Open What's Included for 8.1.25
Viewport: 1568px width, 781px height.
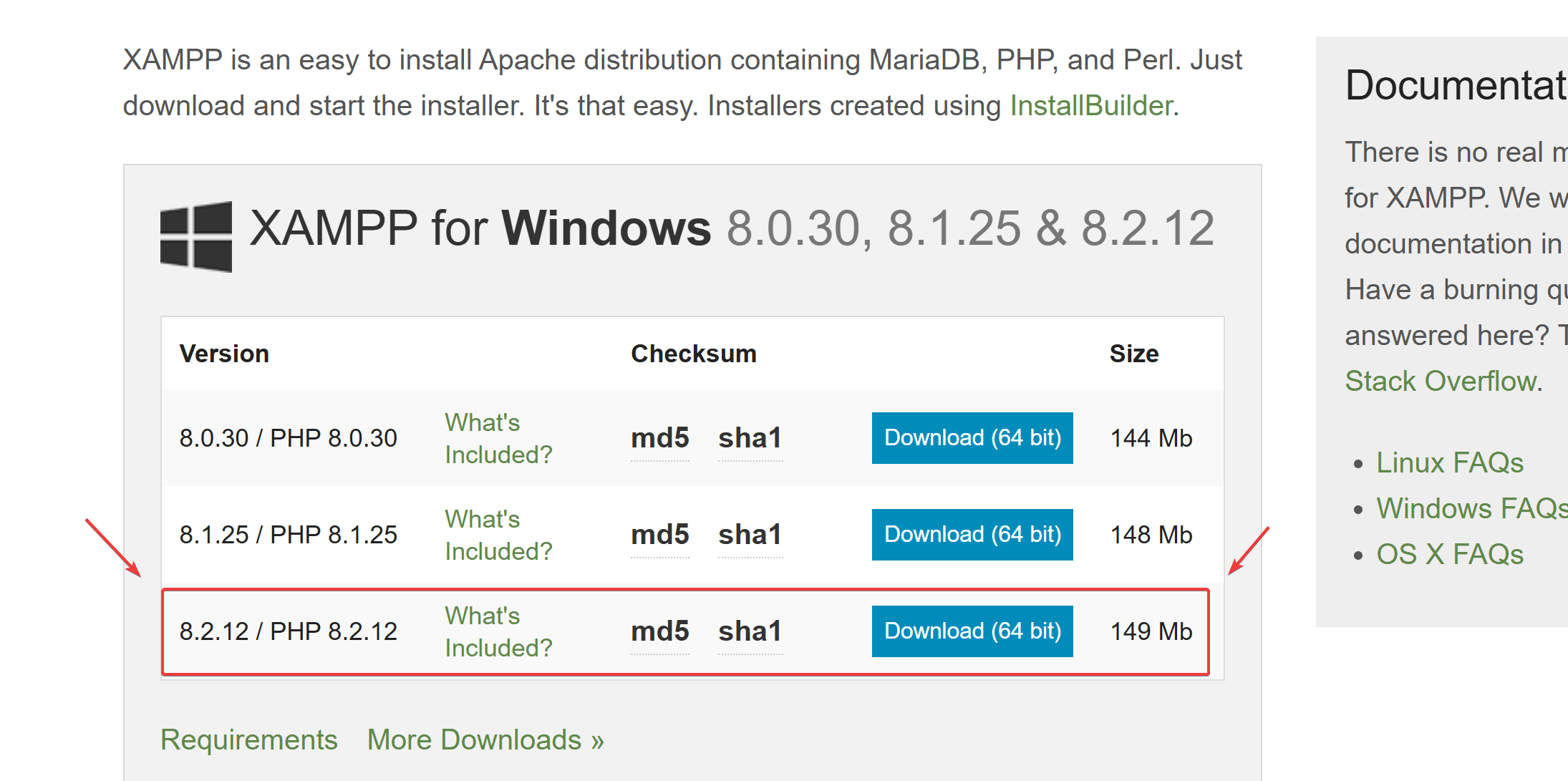tap(498, 535)
